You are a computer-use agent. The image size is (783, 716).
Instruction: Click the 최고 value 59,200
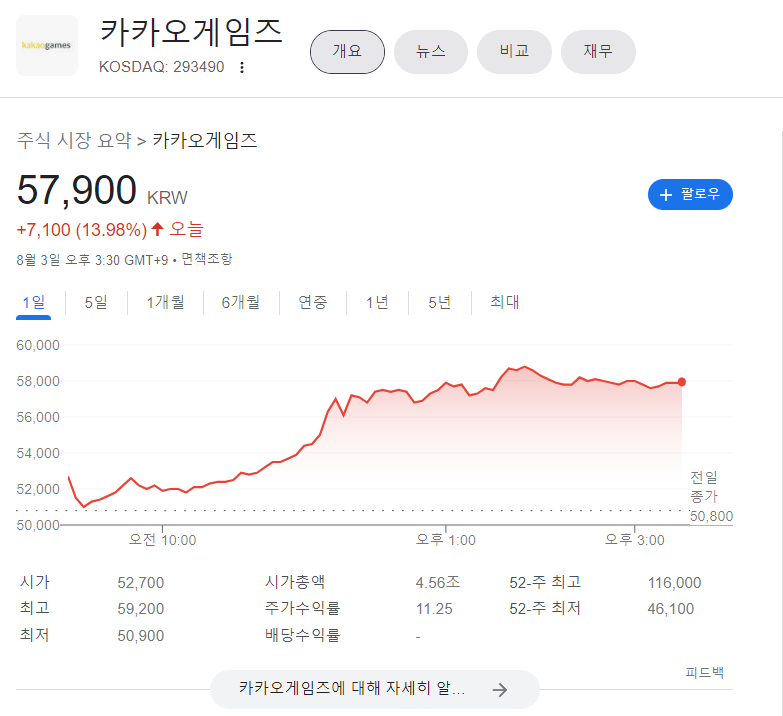[x=141, y=609]
